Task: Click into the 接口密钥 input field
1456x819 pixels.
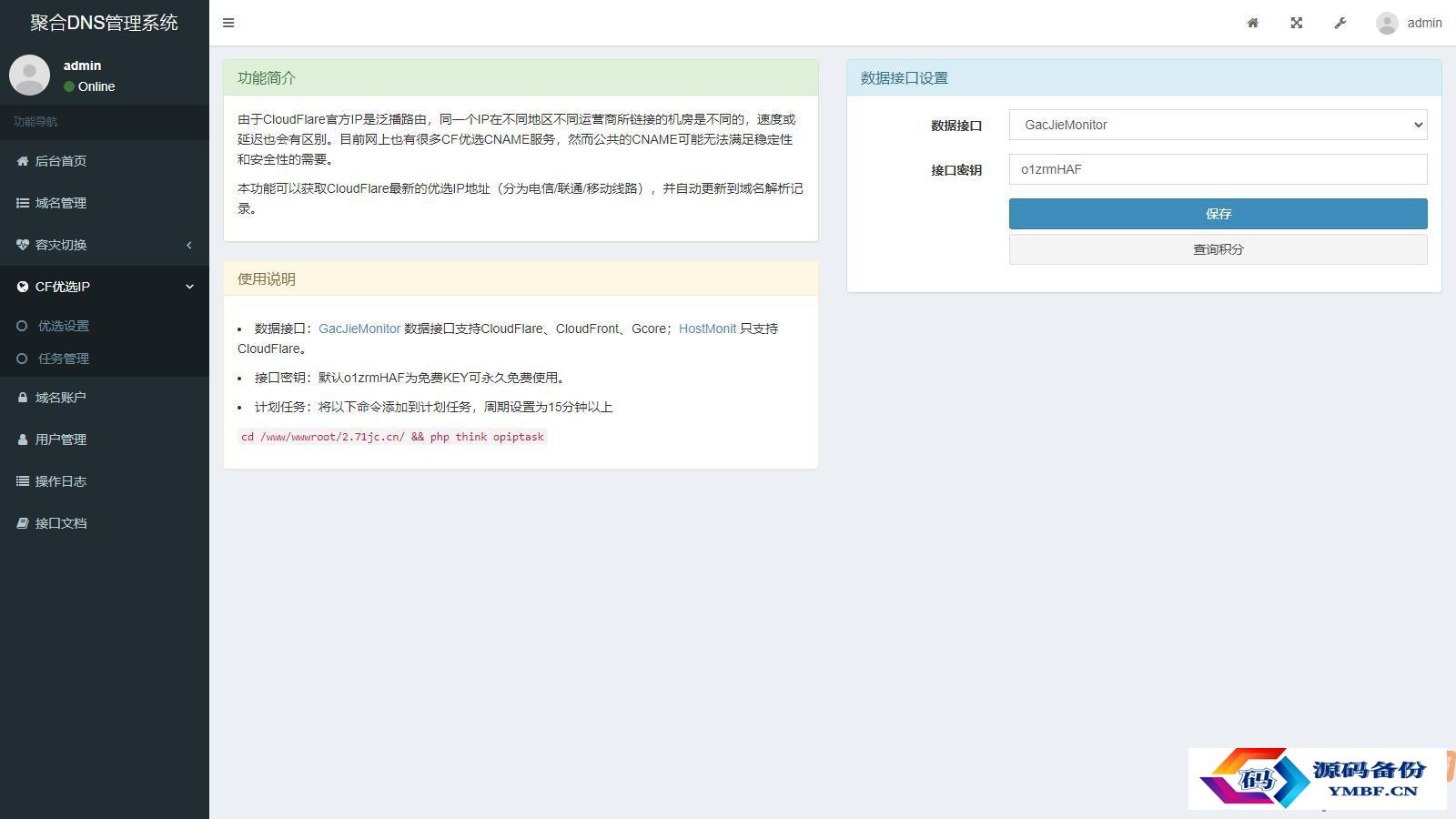Action: (1218, 169)
